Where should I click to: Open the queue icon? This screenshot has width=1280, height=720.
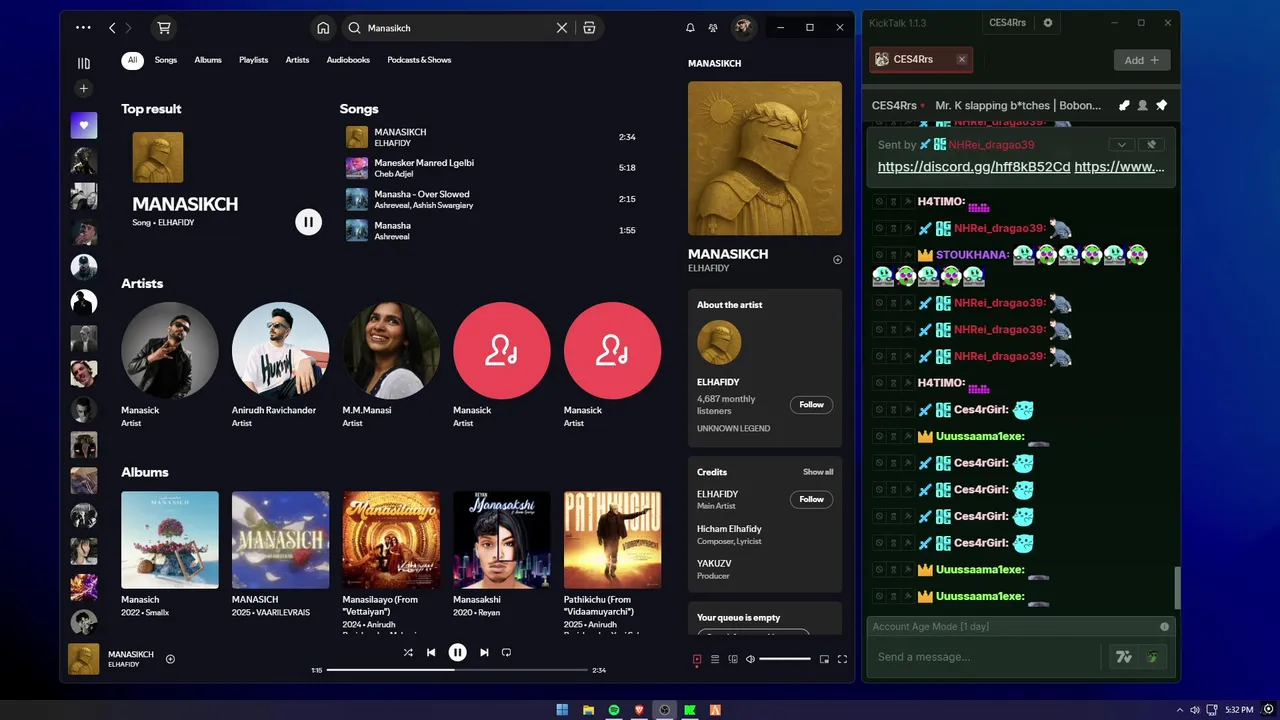pos(715,659)
